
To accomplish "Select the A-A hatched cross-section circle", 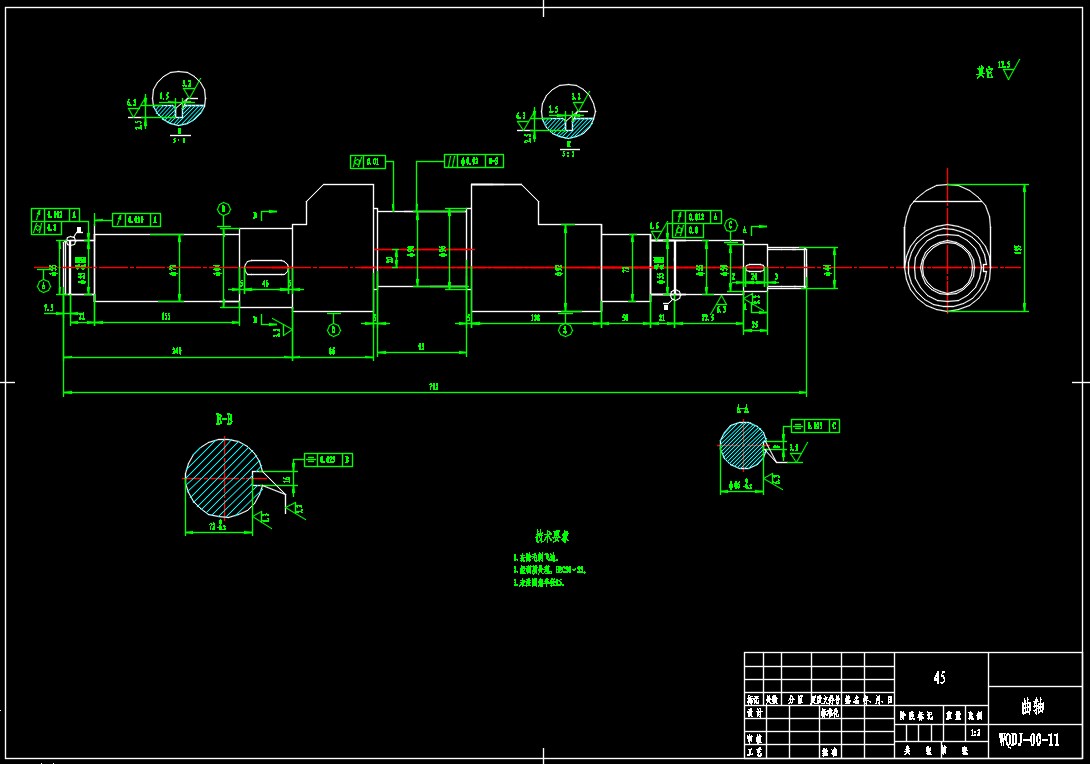I will coord(741,446).
